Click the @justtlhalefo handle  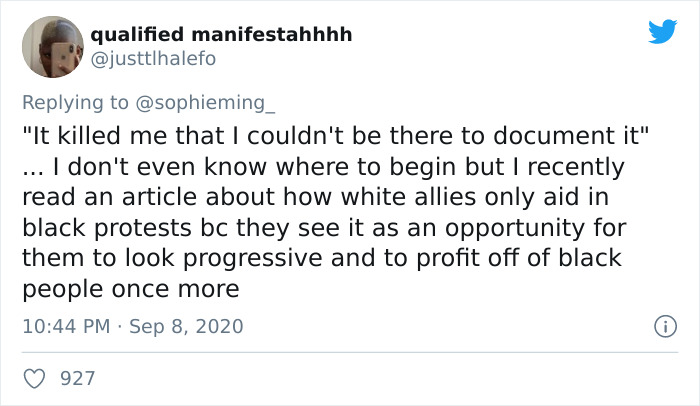[153, 59]
